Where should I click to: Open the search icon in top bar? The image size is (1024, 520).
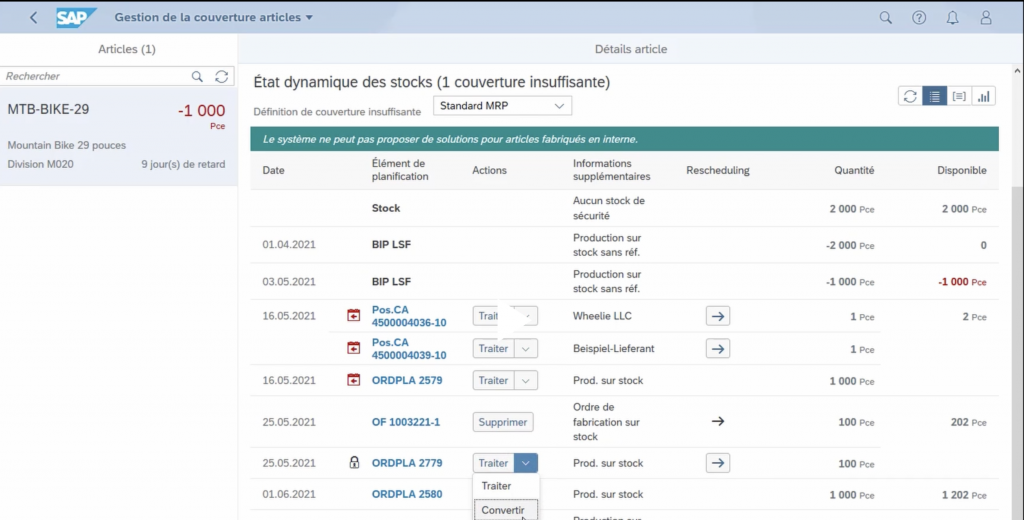[885, 18]
